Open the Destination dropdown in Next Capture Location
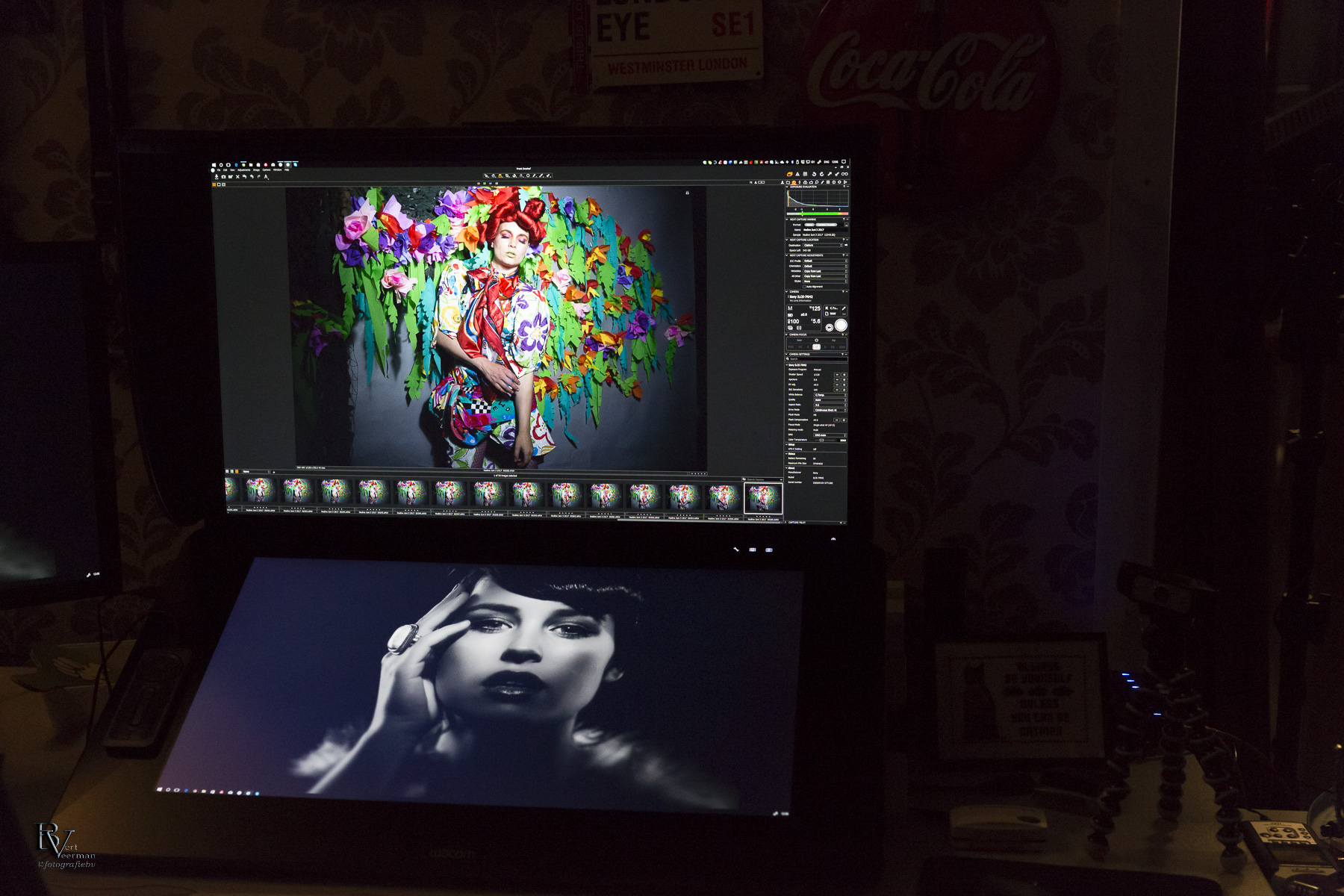The width and height of the screenshot is (1344, 896). tap(823, 245)
